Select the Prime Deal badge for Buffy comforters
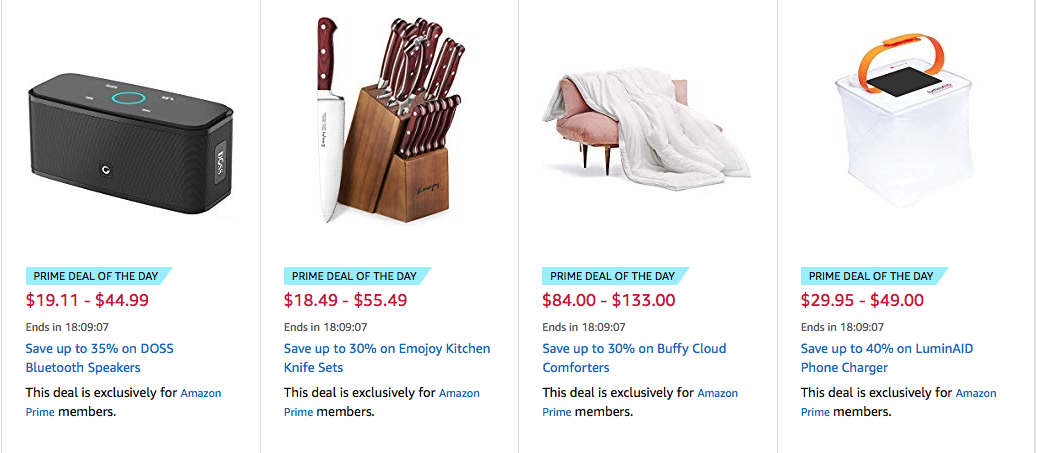Screen dimensions: 1037x453 coord(615,276)
